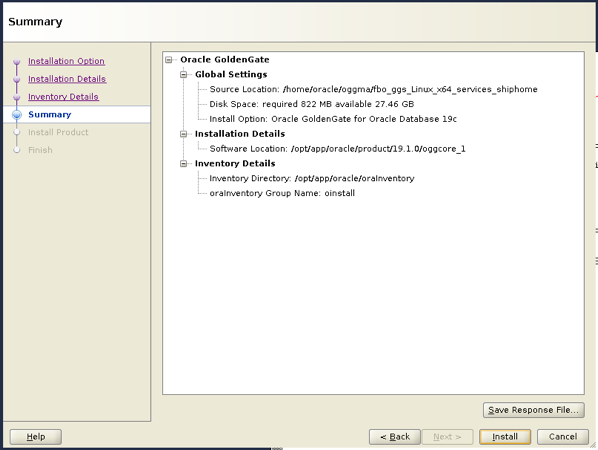Select the Source Location row

tap(373, 89)
